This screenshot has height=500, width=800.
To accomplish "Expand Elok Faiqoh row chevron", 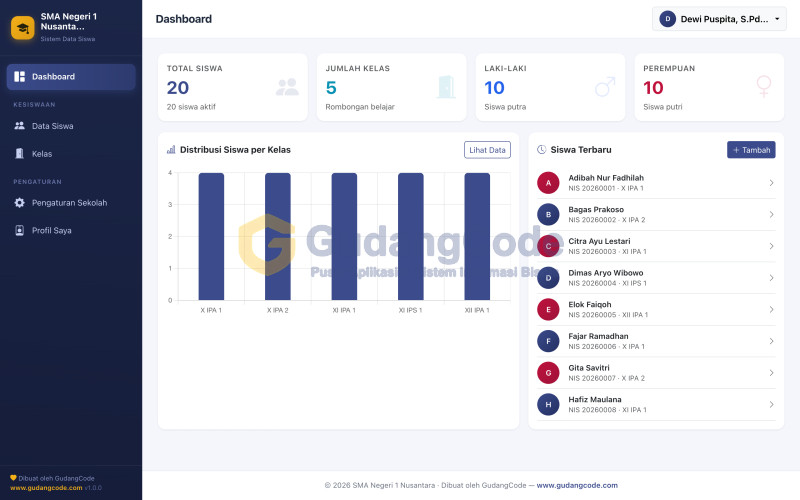I will (x=771, y=309).
